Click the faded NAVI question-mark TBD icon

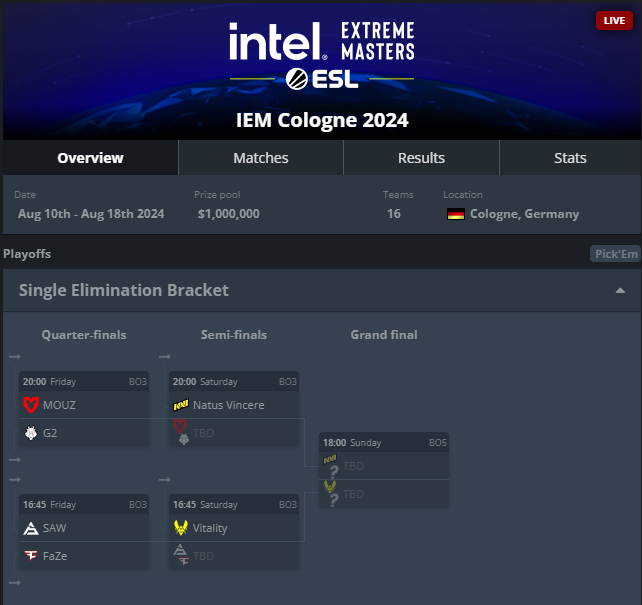[x=331, y=466]
